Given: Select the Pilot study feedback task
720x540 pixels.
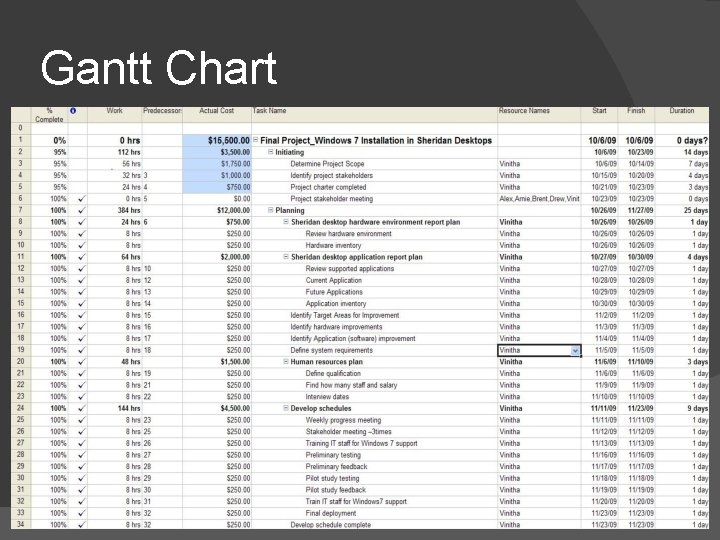Looking at the screenshot, I should [x=336, y=490].
